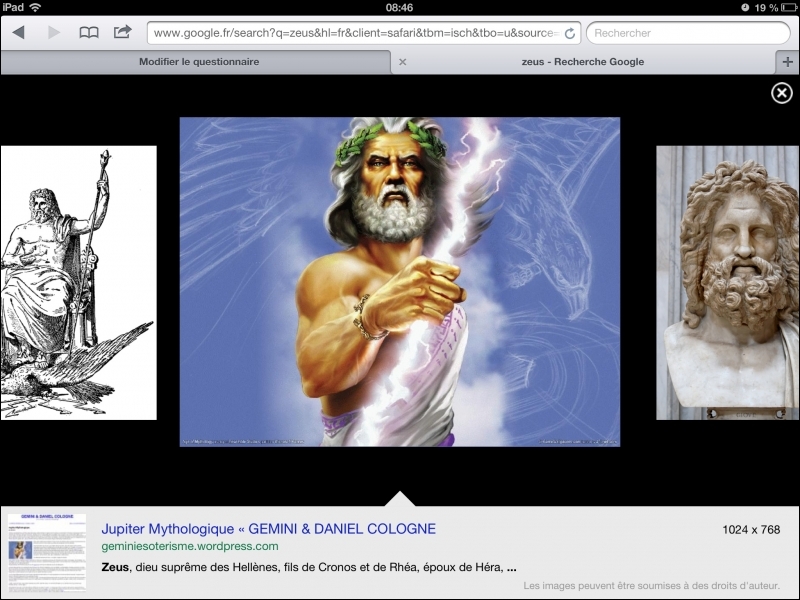Tap the Safari back arrow
800x600 pixels.
coord(18,33)
